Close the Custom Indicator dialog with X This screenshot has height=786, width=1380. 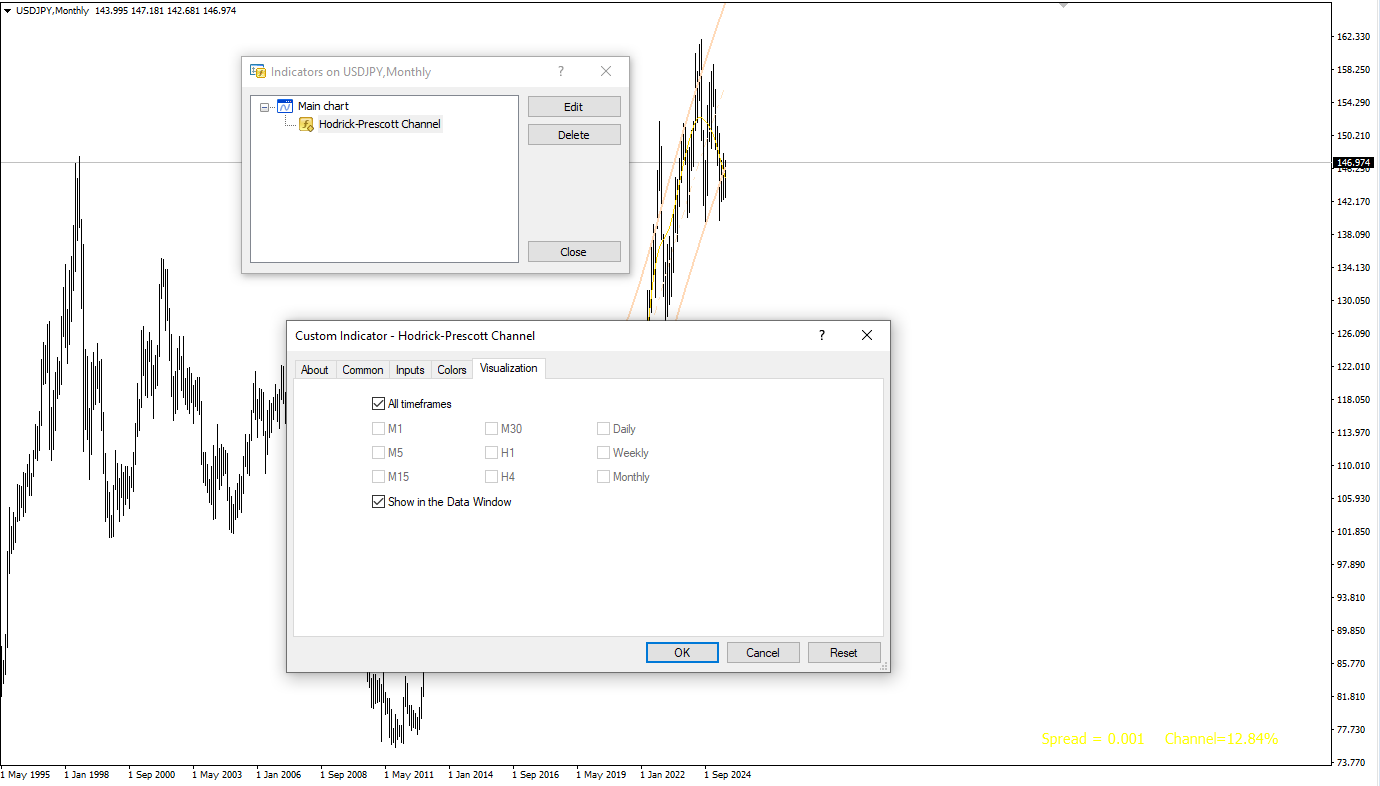pyautogui.click(x=867, y=336)
